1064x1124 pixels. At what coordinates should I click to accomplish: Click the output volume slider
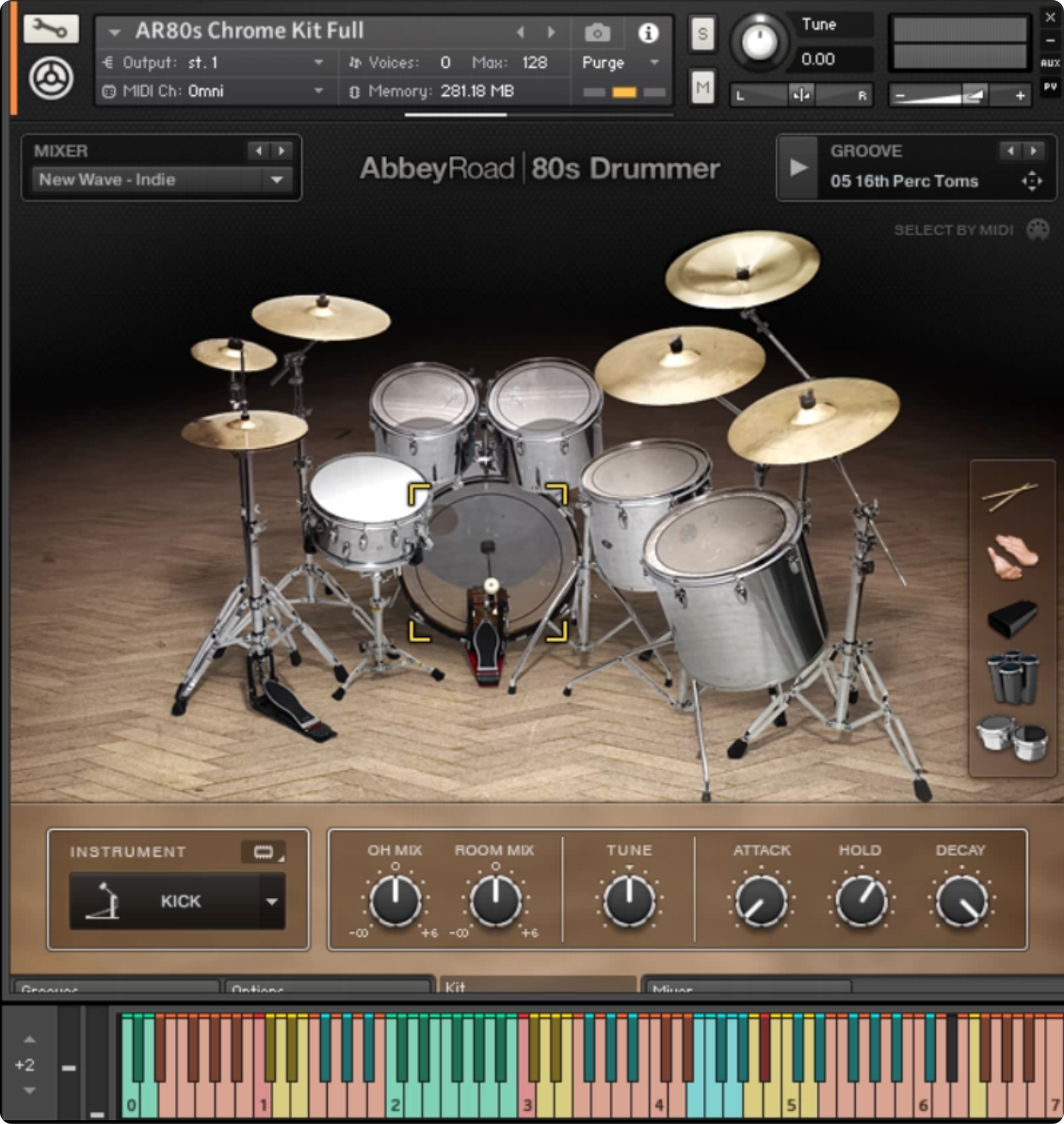click(x=960, y=95)
